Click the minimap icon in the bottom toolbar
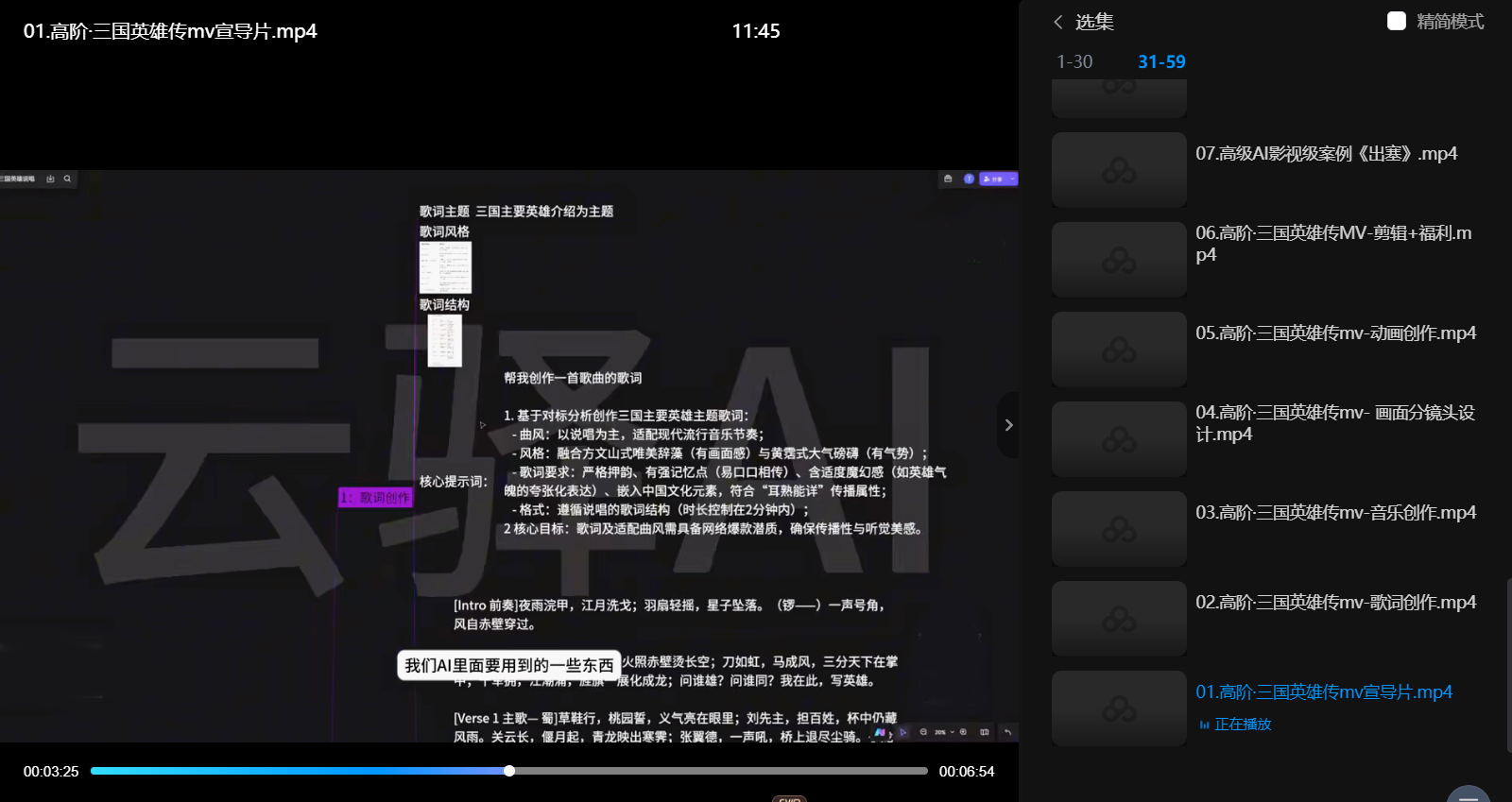 tap(985, 732)
